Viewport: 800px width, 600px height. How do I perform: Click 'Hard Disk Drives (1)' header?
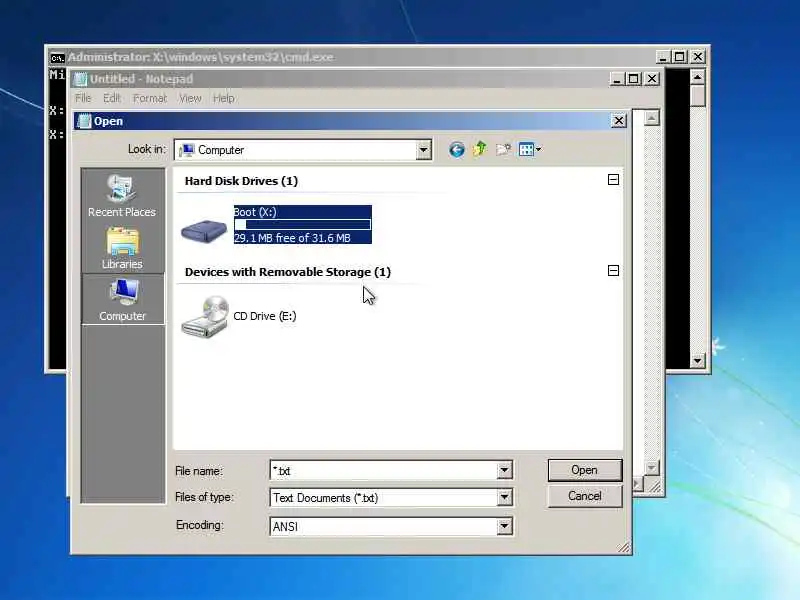point(241,181)
